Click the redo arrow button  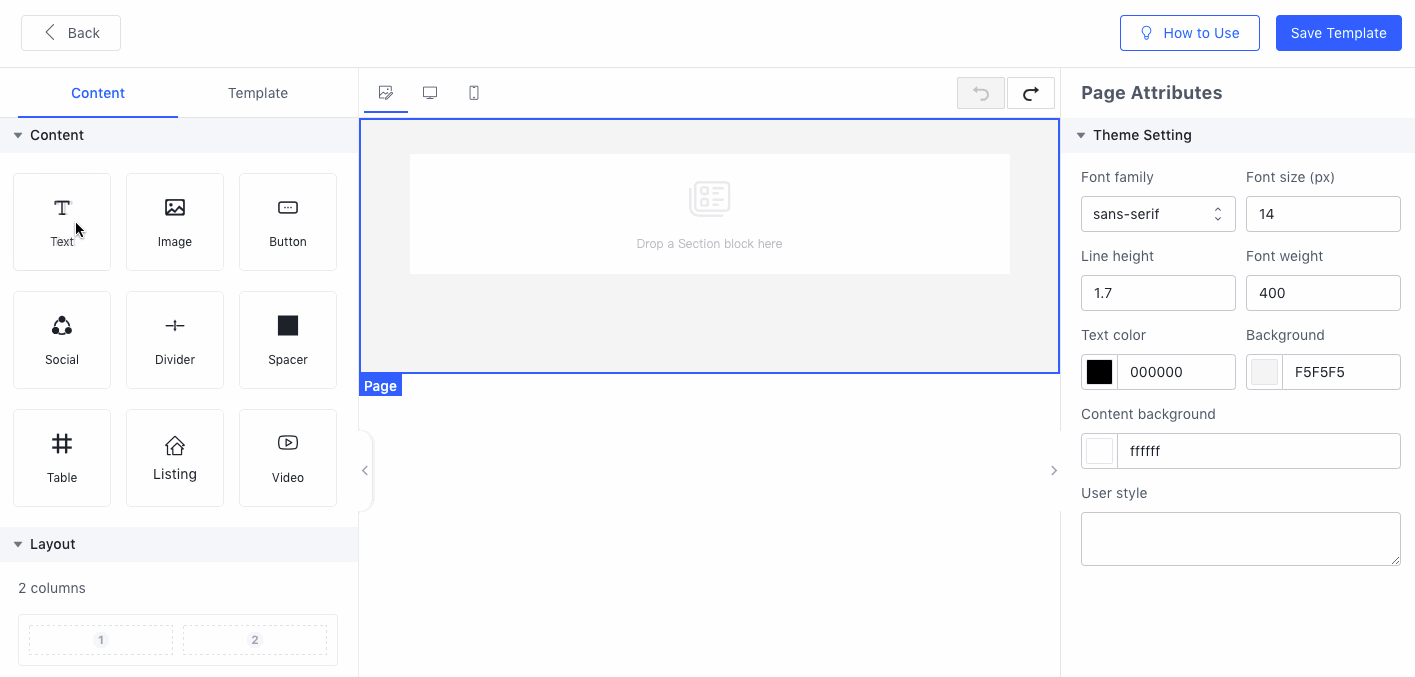(1030, 93)
